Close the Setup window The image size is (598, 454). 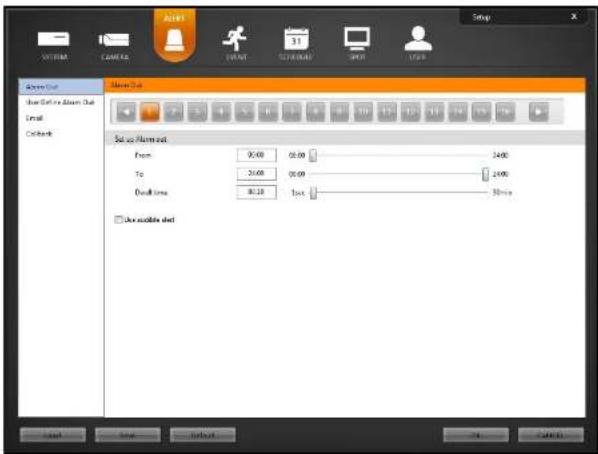coord(574,16)
